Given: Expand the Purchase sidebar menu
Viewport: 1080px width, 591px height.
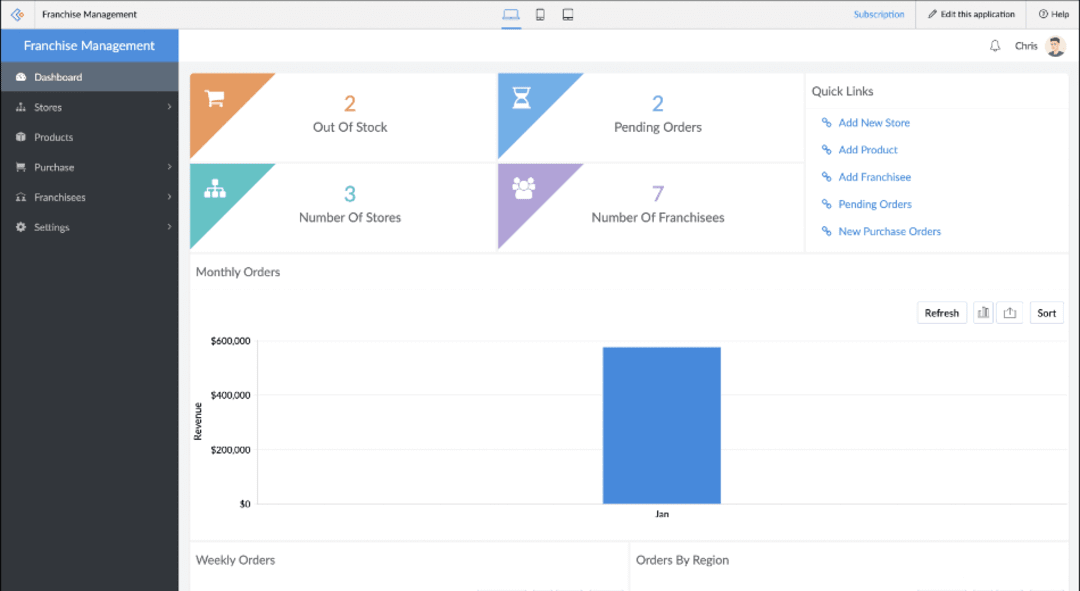Looking at the screenshot, I should click(170, 167).
